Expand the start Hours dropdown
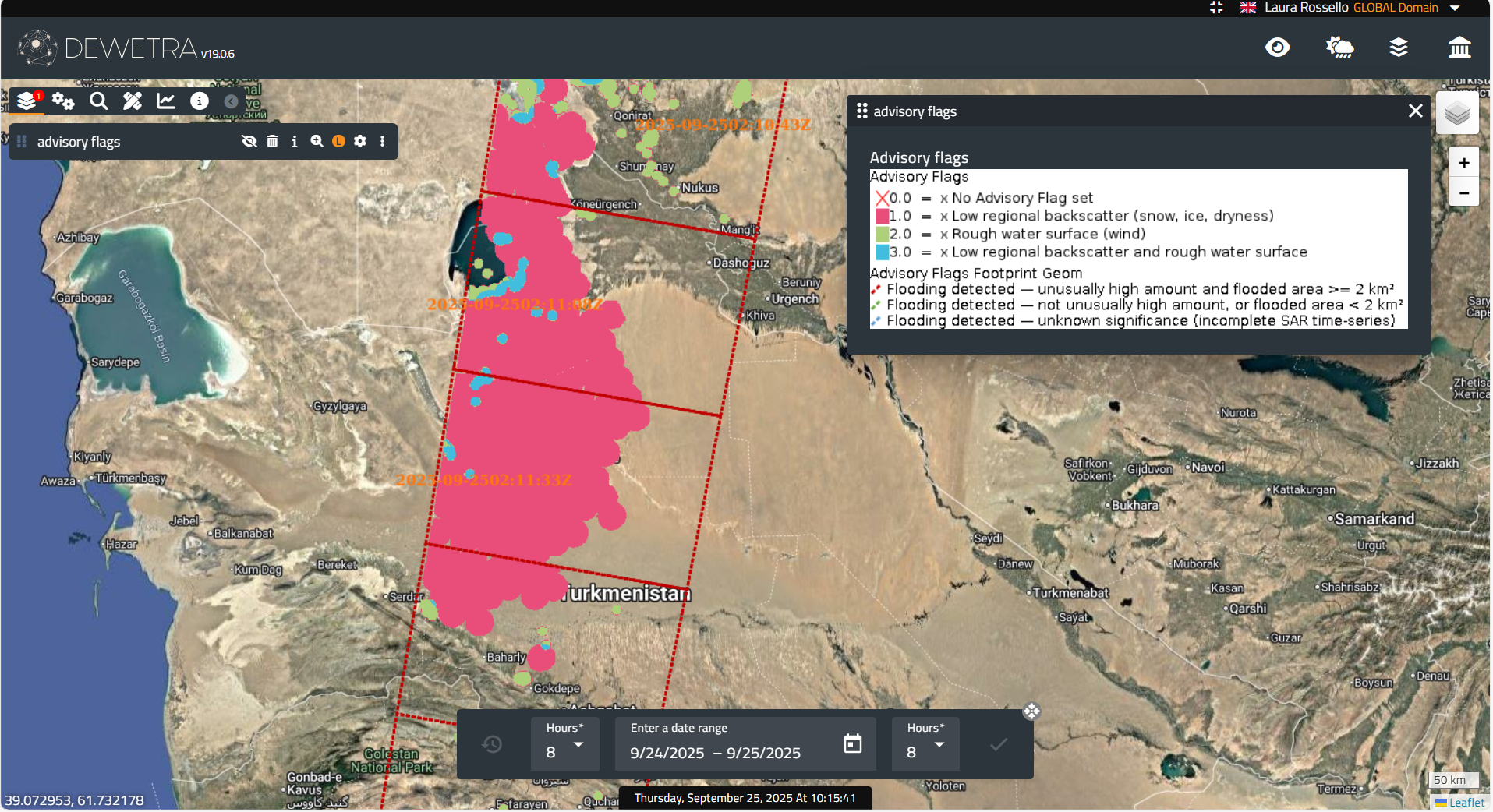1493x812 pixels. click(565, 745)
